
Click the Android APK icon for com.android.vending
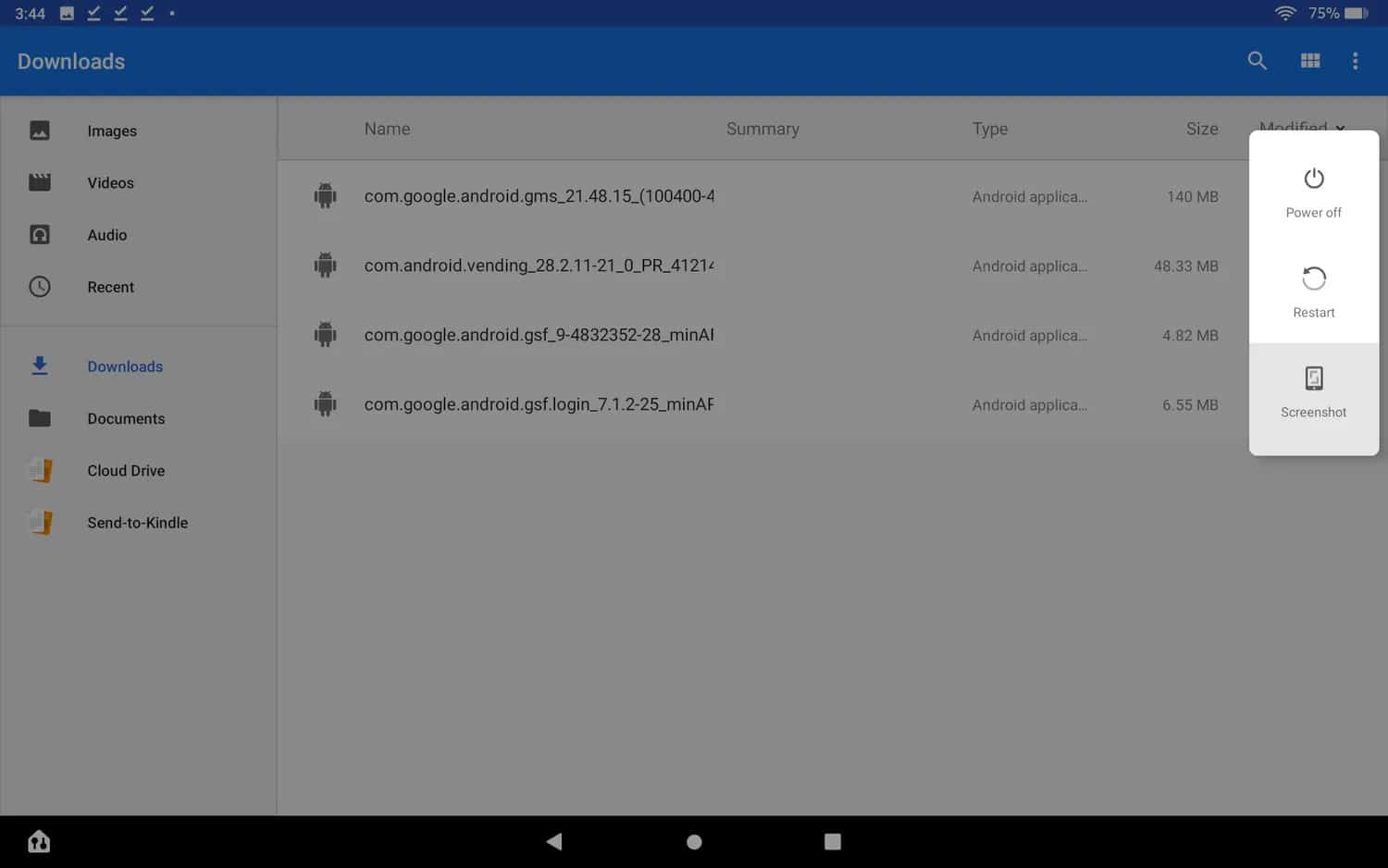[326, 266]
